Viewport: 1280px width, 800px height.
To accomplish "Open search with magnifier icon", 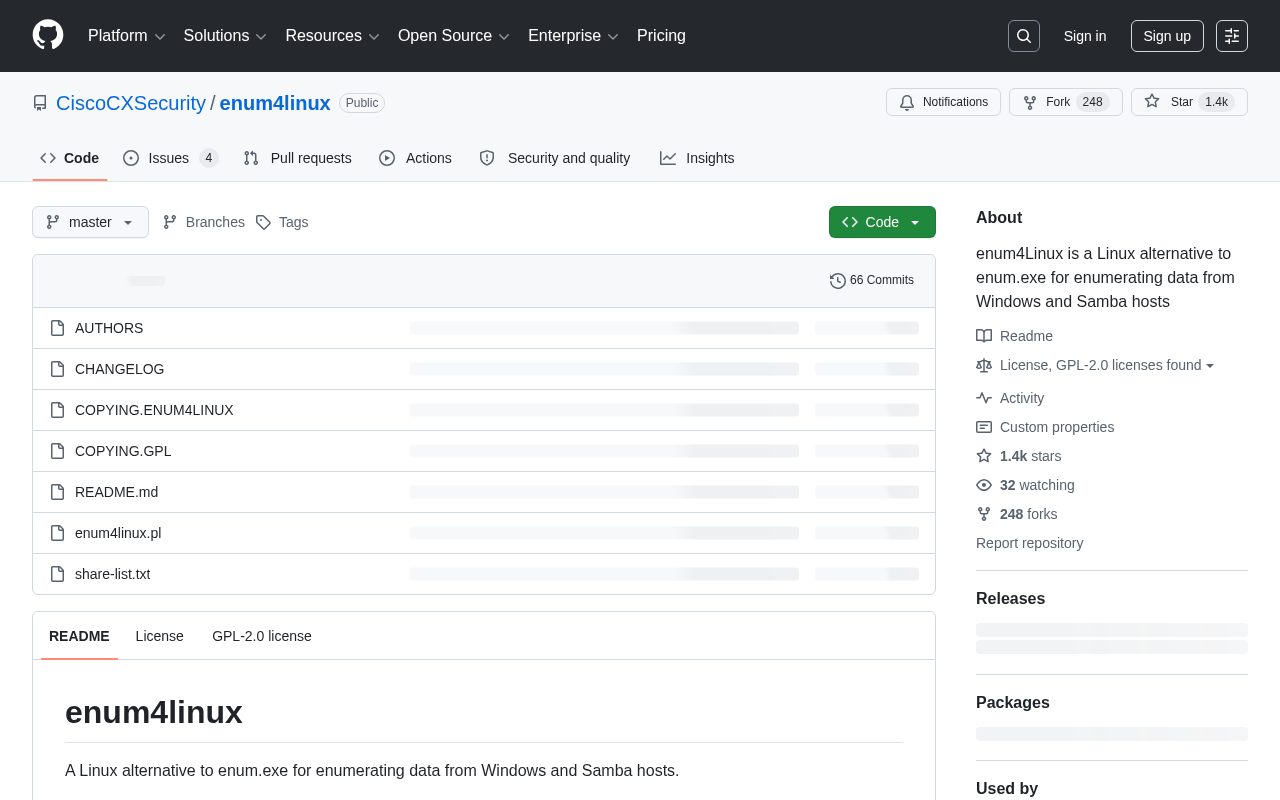I will point(1024,36).
